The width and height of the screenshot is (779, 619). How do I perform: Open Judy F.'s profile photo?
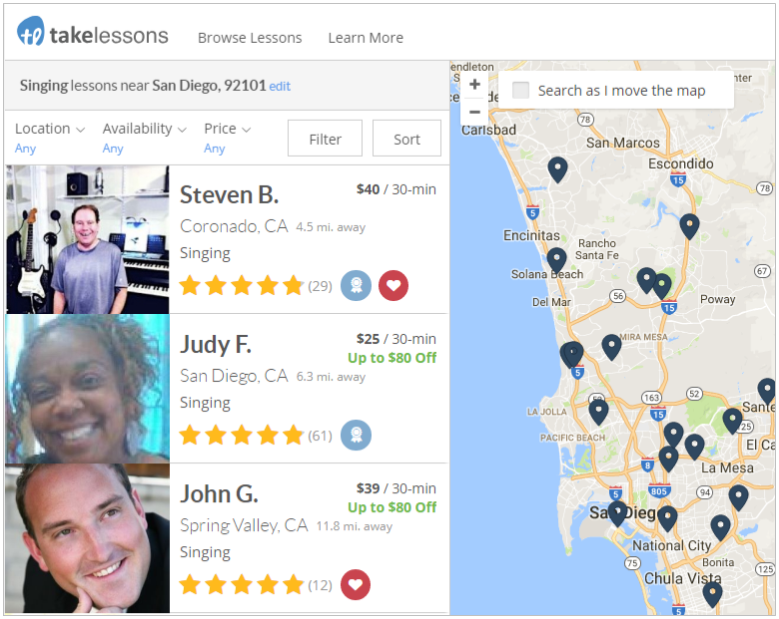[87, 389]
